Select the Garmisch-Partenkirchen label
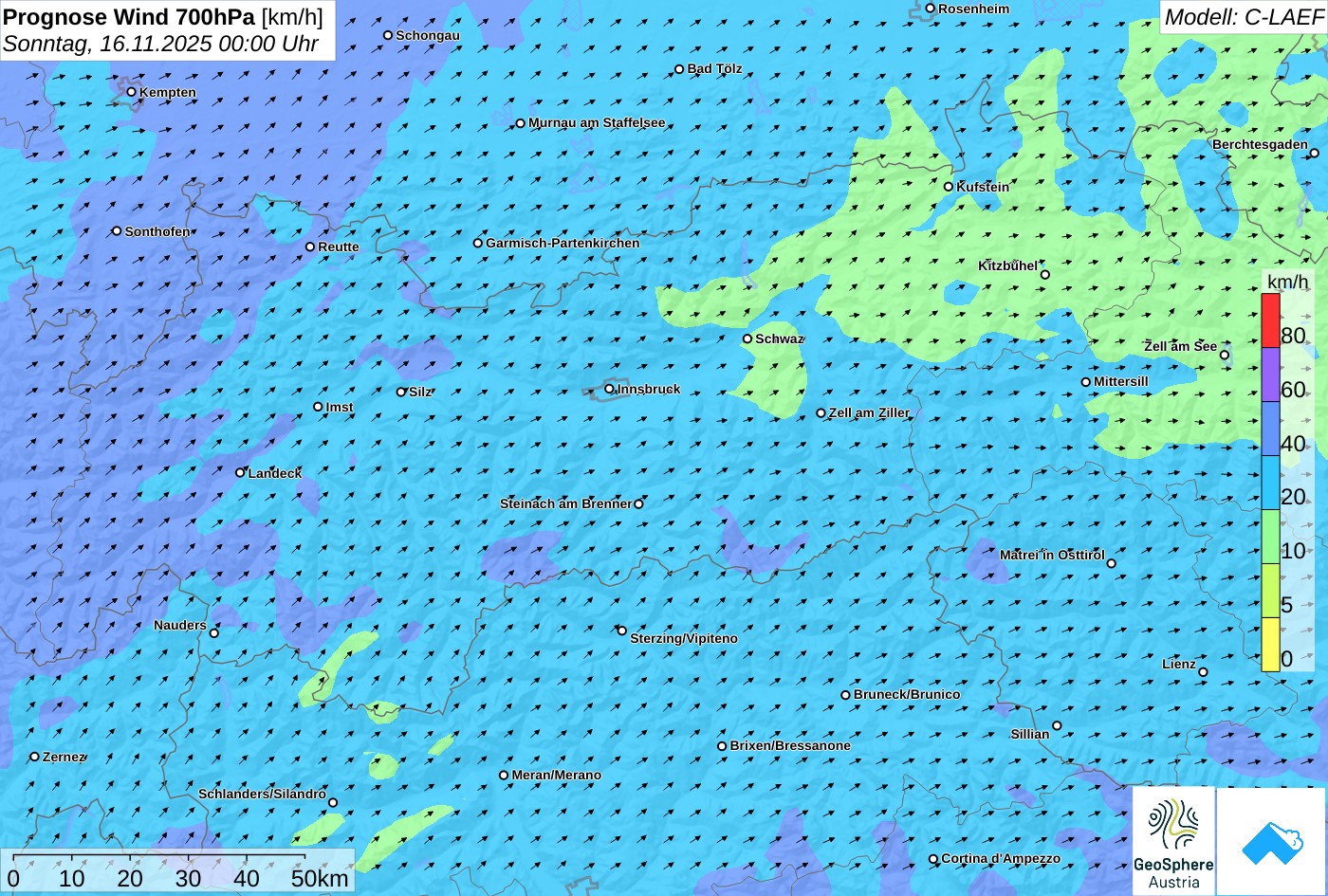1328x896 pixels. tap(563, 243)
